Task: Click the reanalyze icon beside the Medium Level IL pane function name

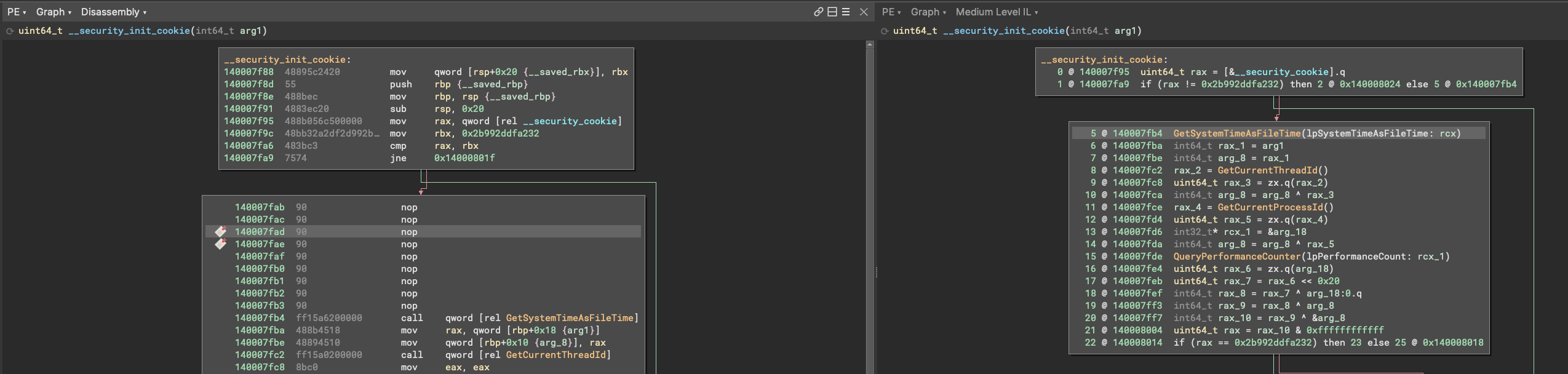Action: pos(885,31)
